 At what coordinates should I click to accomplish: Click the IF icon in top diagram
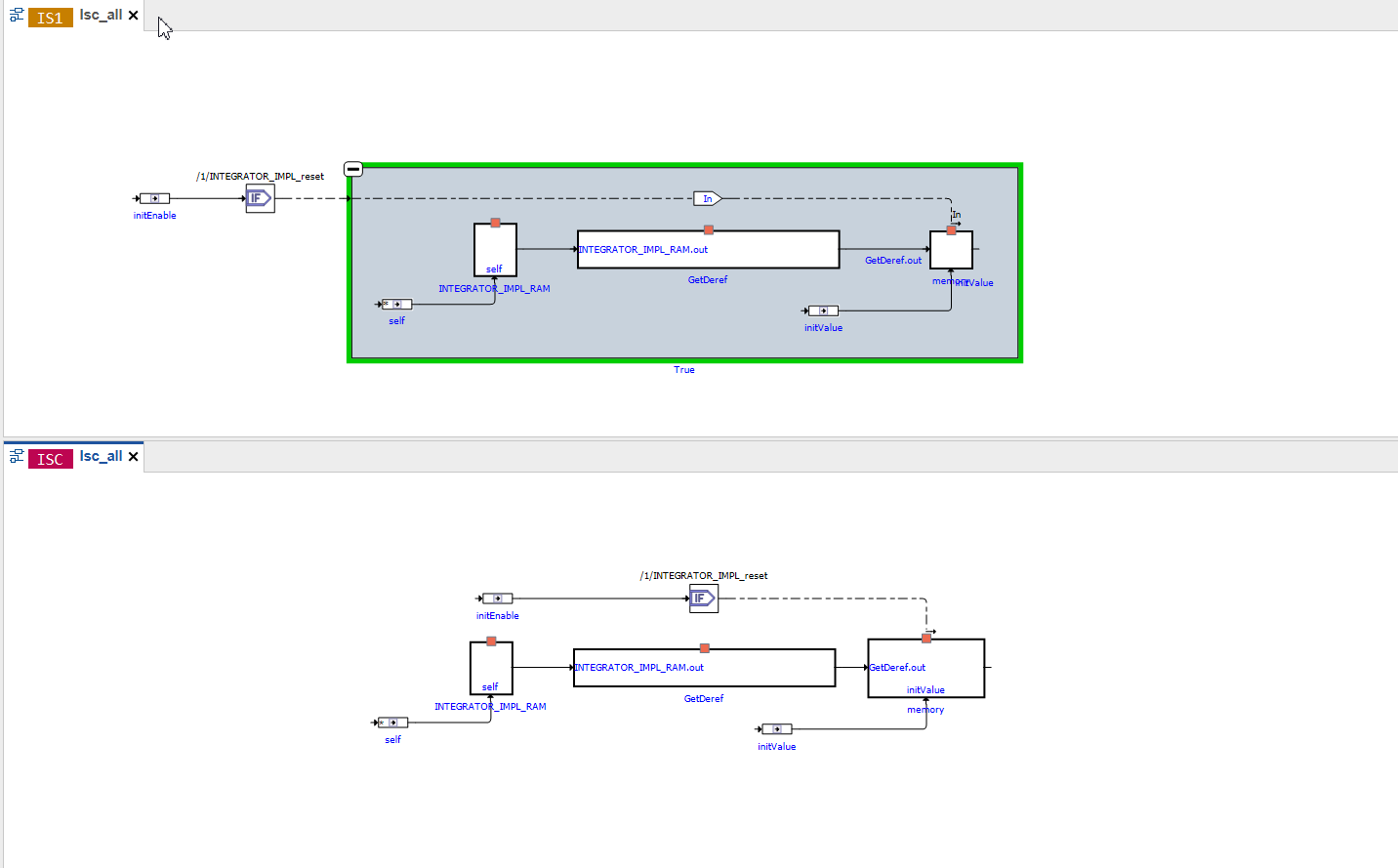point(260,198)
